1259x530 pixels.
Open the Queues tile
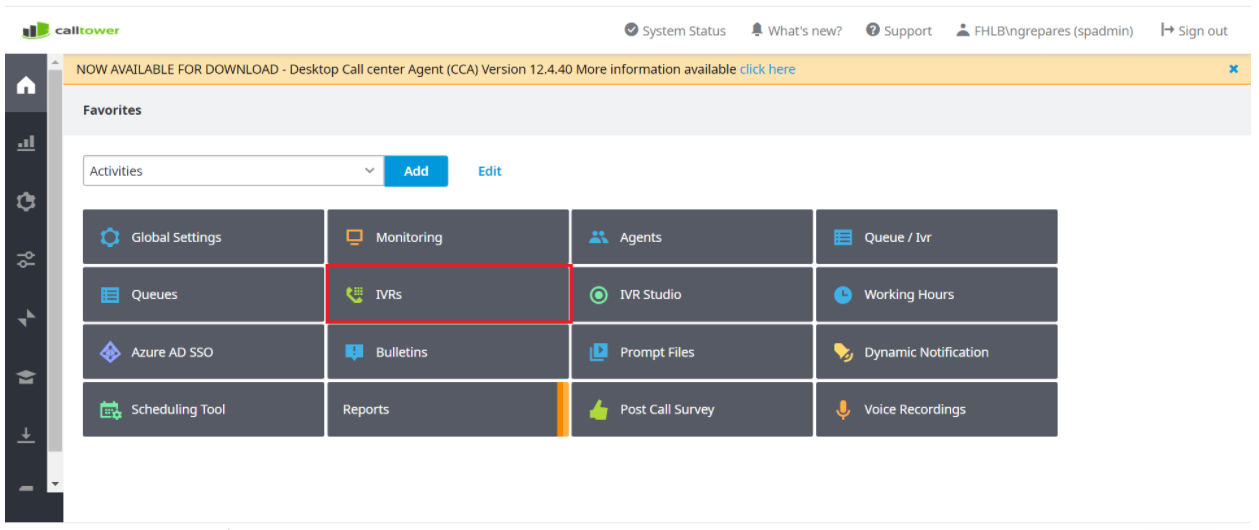tap(203, 294)
